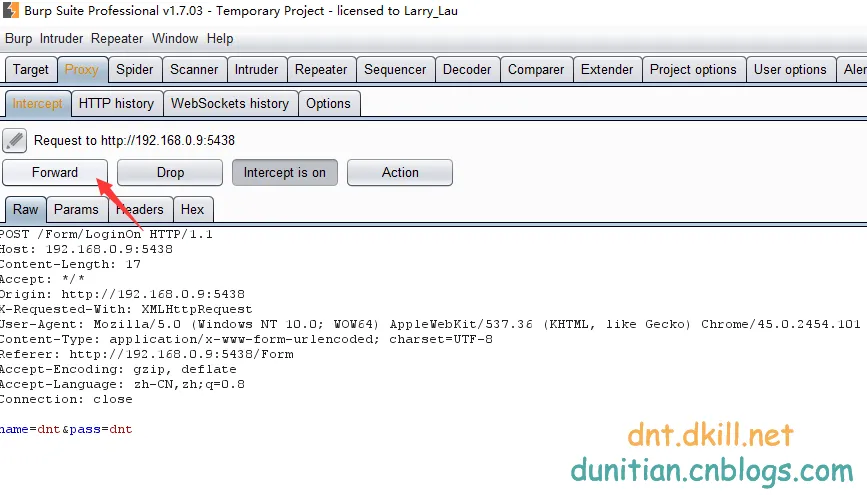Click the name=dnt&pass=dnt request body
The height and width of the screenshot is (495, 867).
(66, 429)
